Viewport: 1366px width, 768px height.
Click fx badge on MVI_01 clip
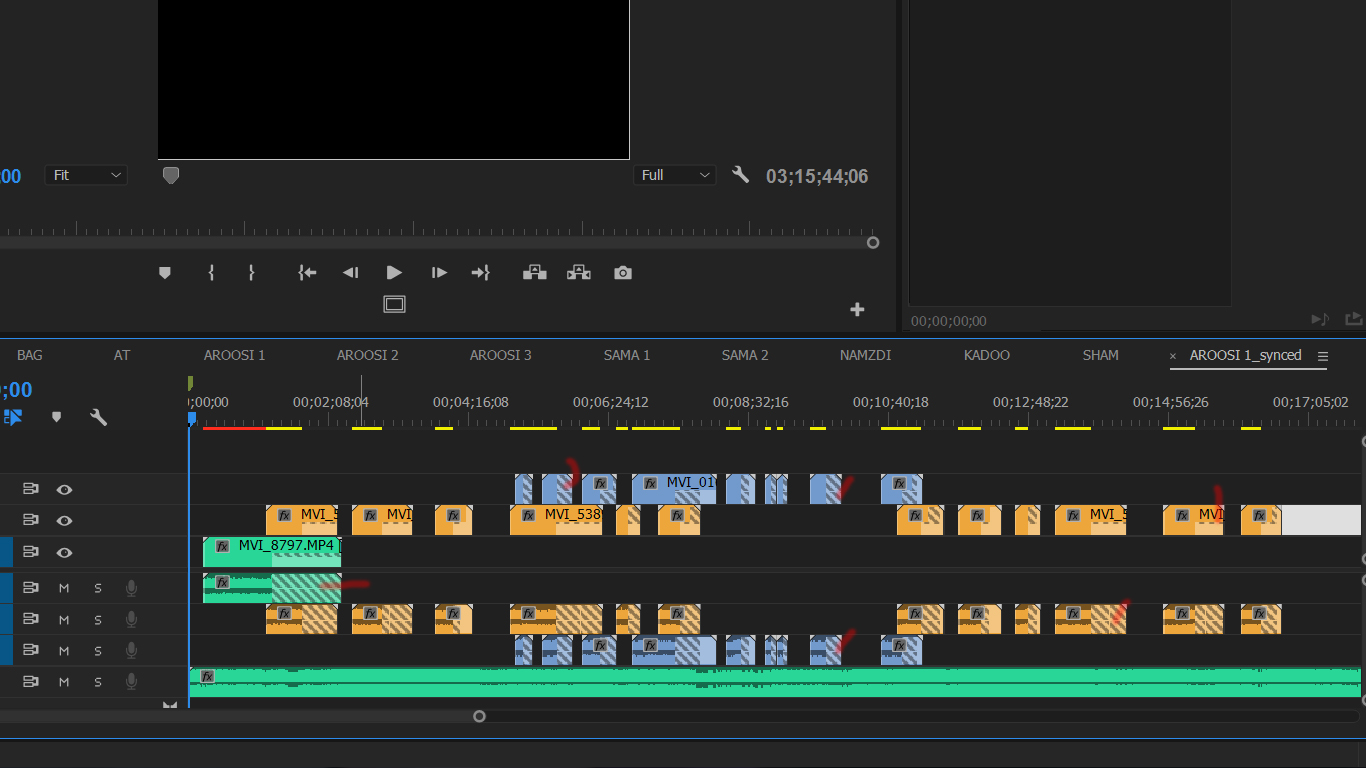click(x=650, y=483)
